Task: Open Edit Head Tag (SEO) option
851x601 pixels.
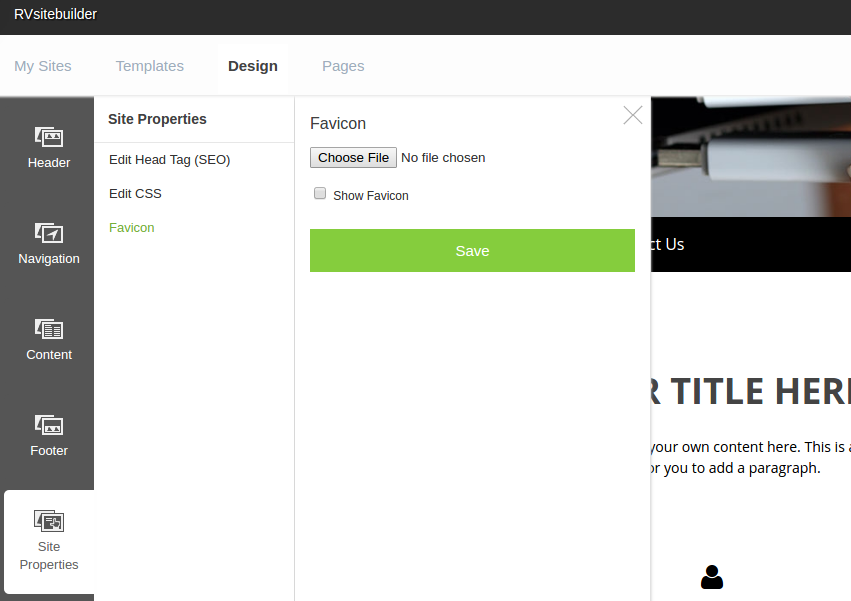Action: (169, 160)
